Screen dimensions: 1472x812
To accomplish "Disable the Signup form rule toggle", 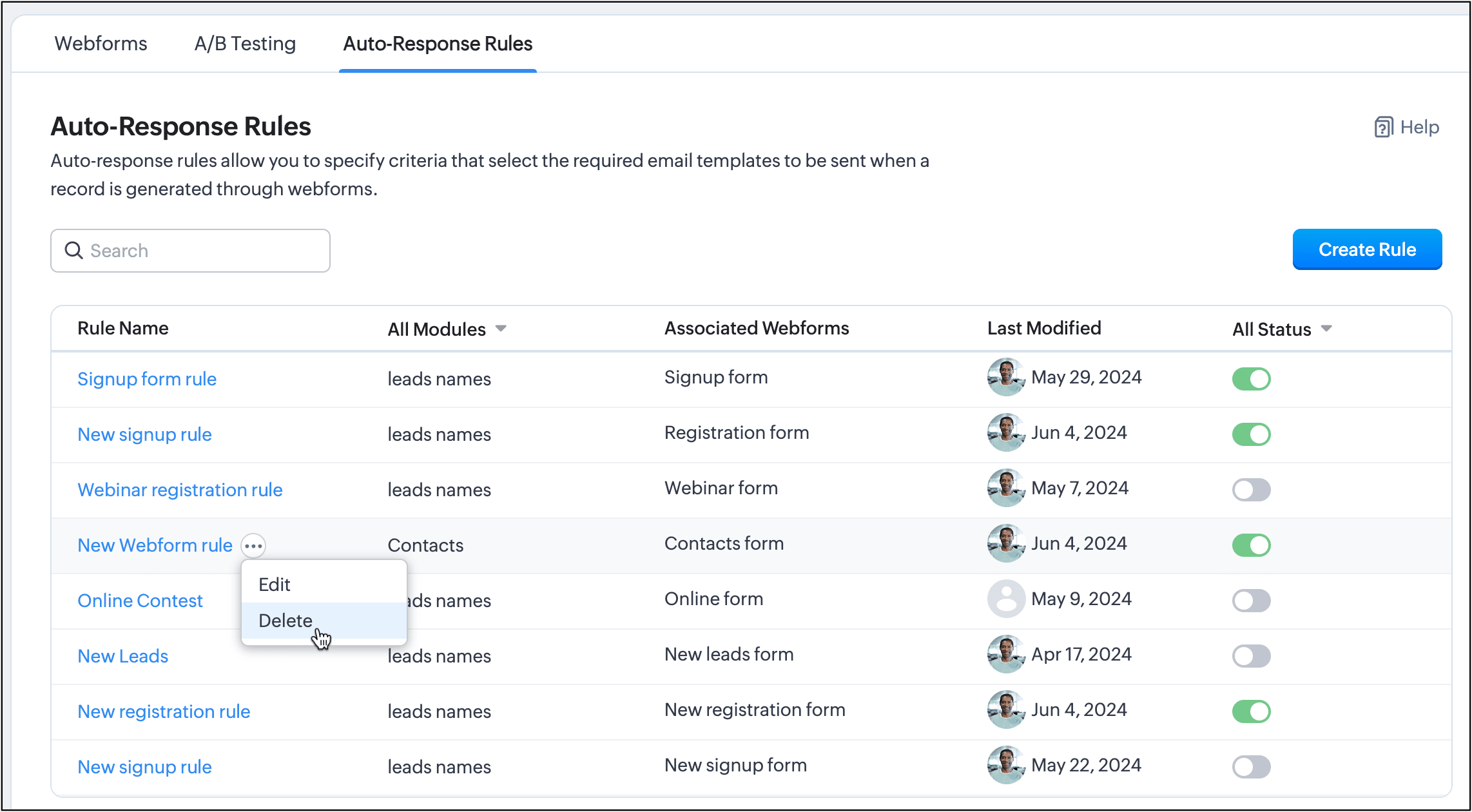I will (x=1251, y=379).
